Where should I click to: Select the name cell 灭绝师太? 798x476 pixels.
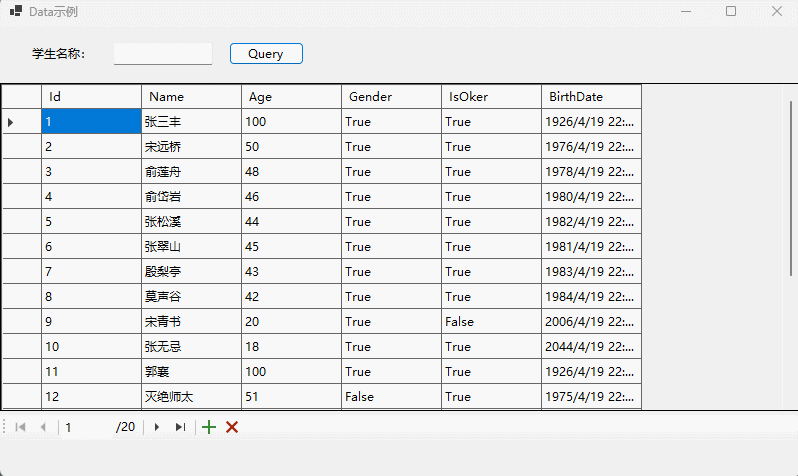(191, 396)
